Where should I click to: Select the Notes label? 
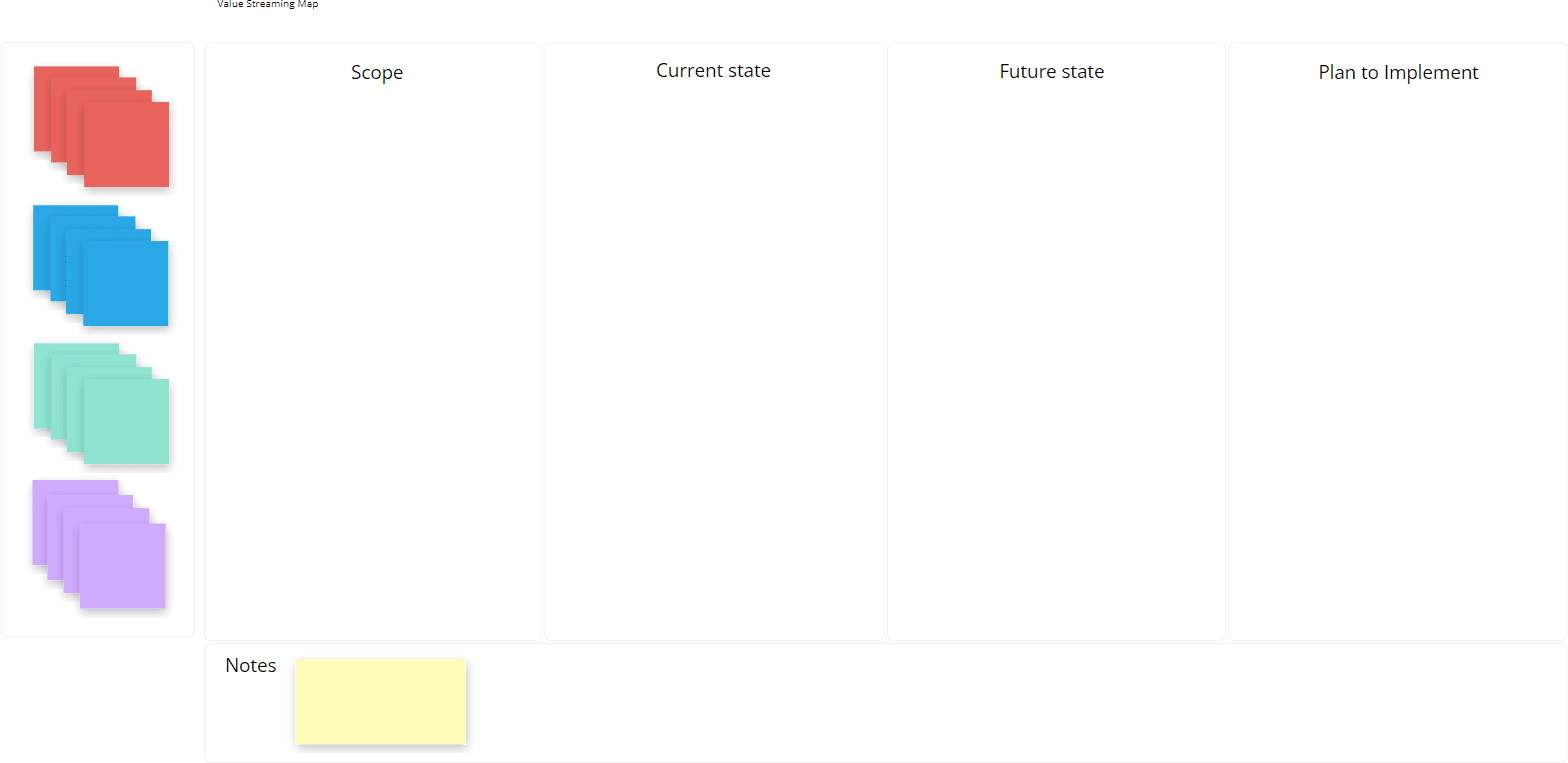coord(251,666)
